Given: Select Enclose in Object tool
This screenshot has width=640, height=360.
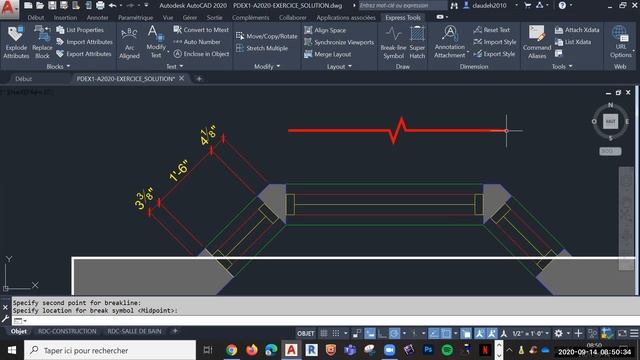Looking at the screenshot, I should (201, 53).
